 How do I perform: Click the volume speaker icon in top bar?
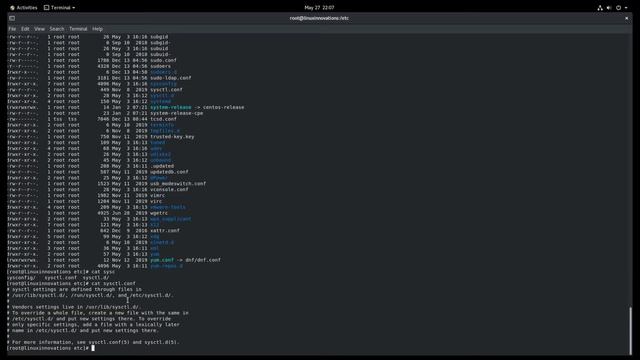coord(609,7)
